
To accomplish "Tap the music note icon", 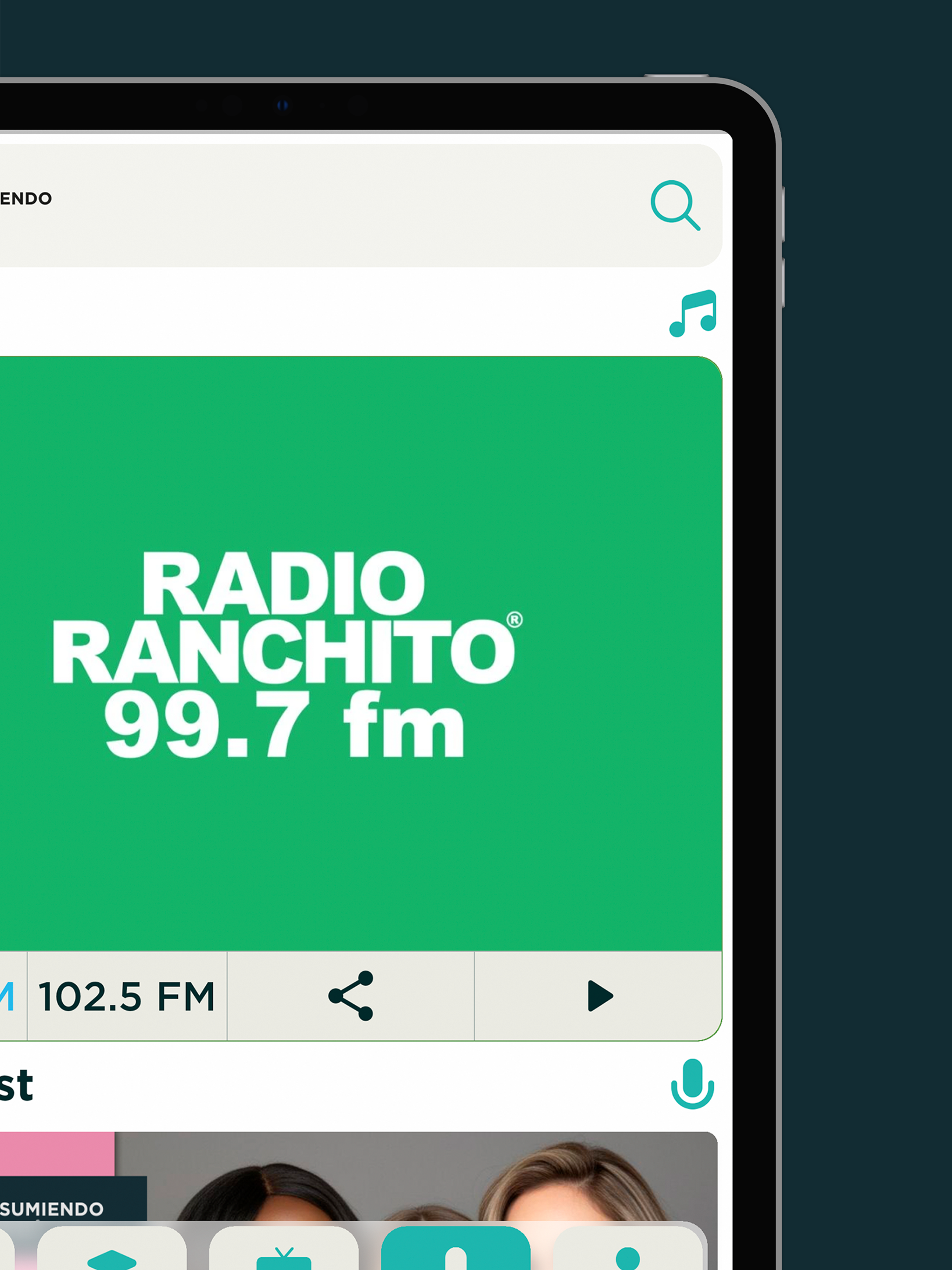I will [693, 313].
